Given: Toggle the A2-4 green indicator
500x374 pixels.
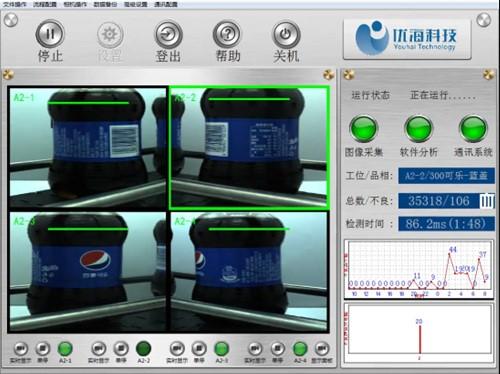Looking at the screenshot, I should [300, 349].
